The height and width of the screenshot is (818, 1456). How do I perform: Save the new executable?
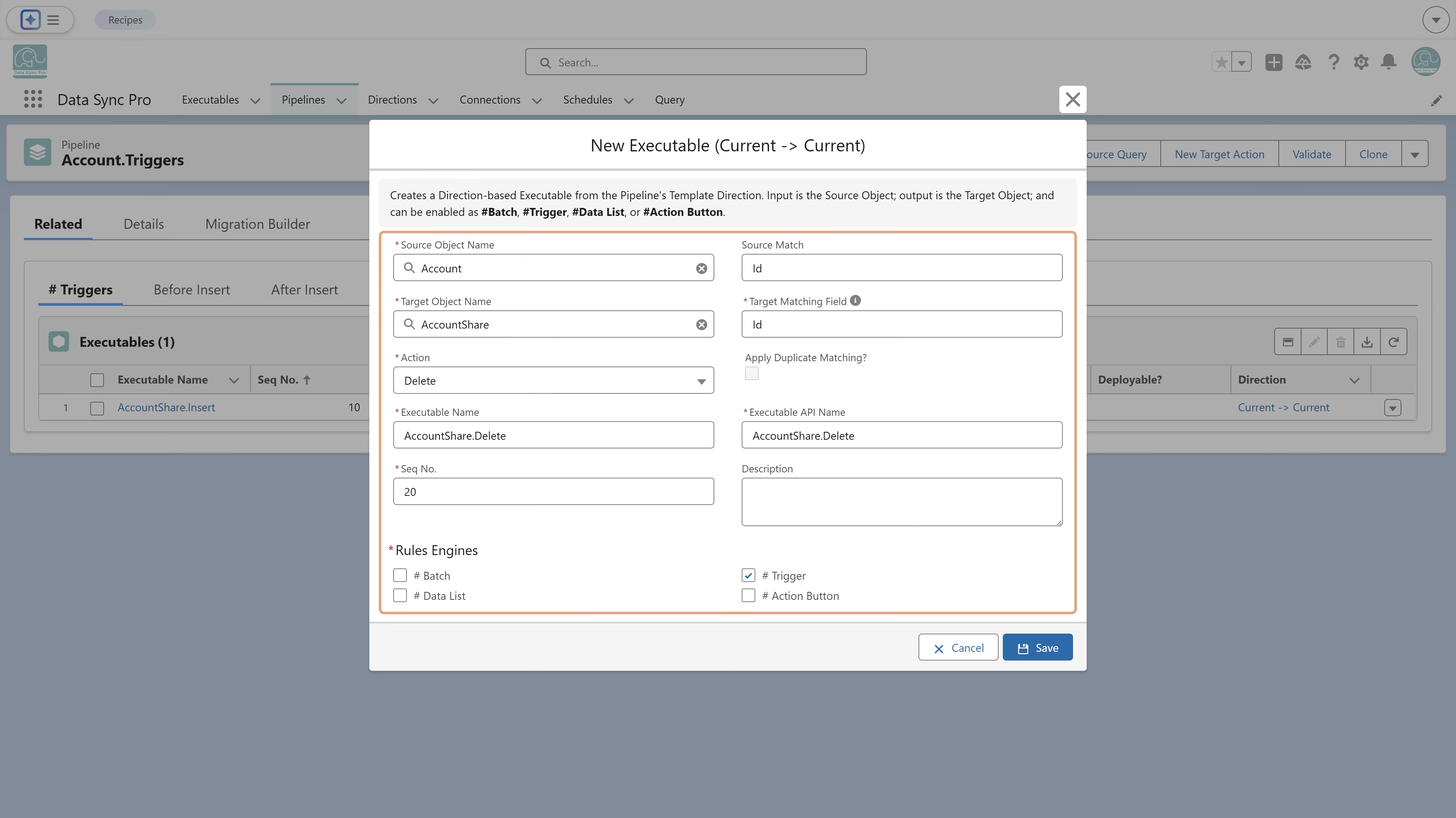tap(1038, 647)
